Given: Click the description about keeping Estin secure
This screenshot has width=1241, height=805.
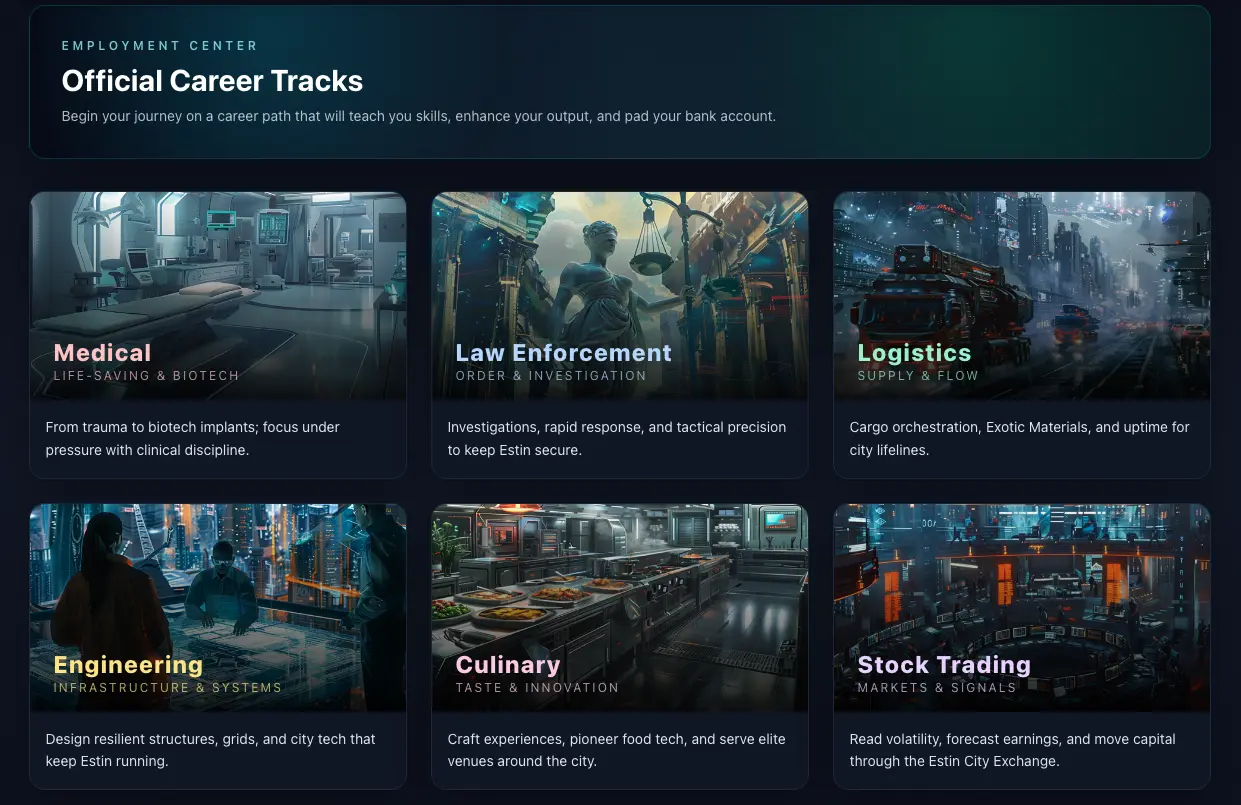Looking at the screenshot, I should tap(616, 438).
